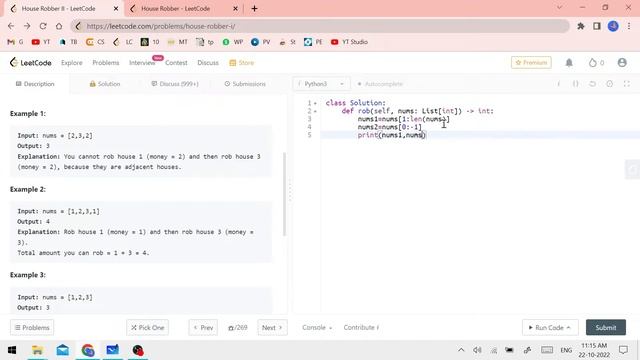640x360 pixels.
Task: Open the LC bookmark
Action: 123,42
